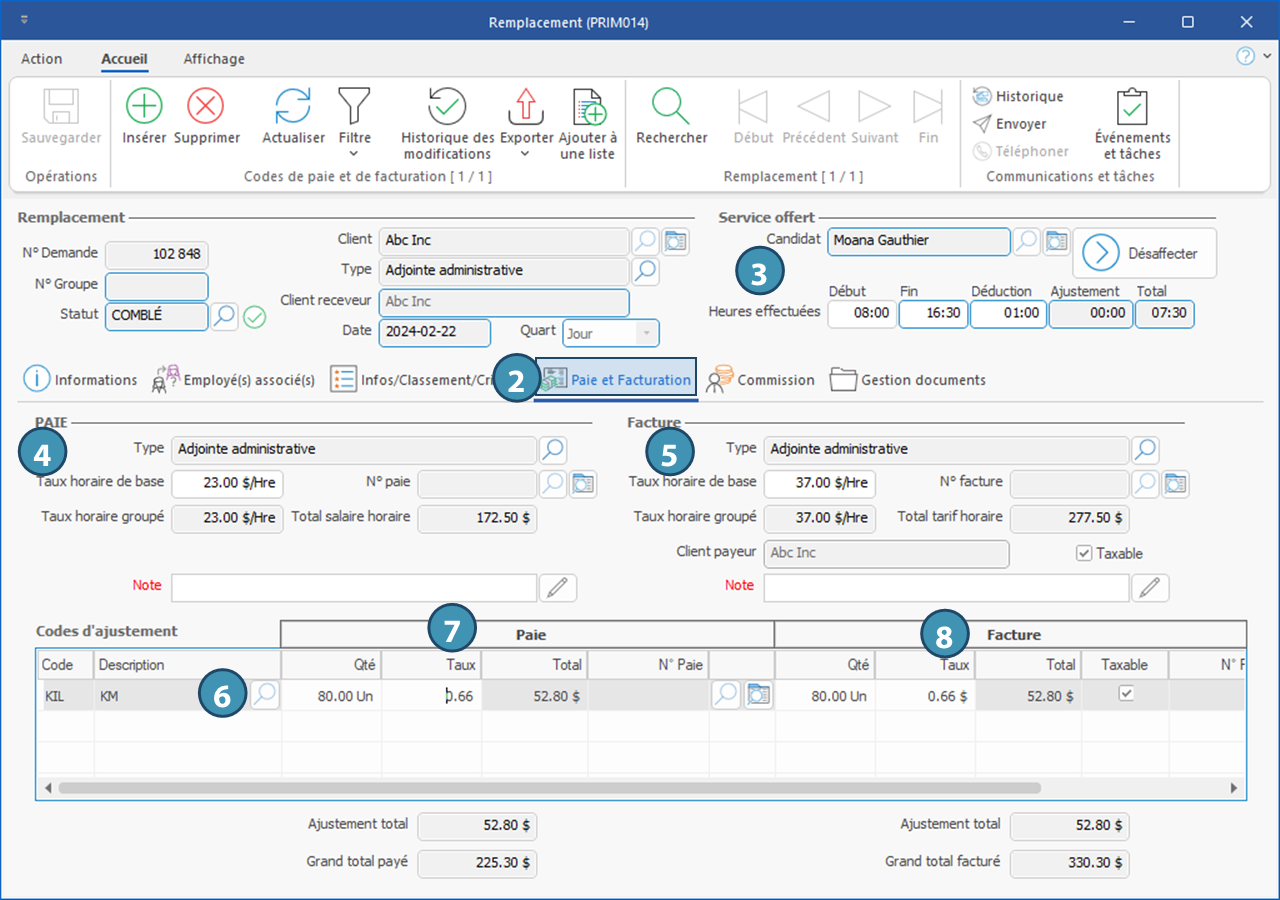
Task: Click the horizontal scrollbar of adjustment grid
Action: tap(548, 788)
